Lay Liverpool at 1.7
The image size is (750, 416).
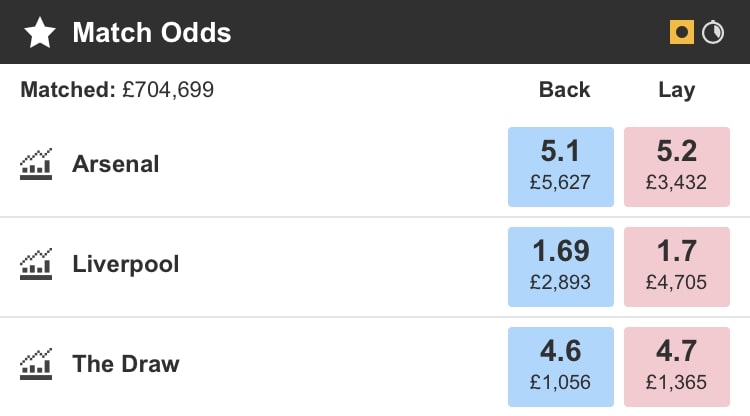[x=677, y=265]
